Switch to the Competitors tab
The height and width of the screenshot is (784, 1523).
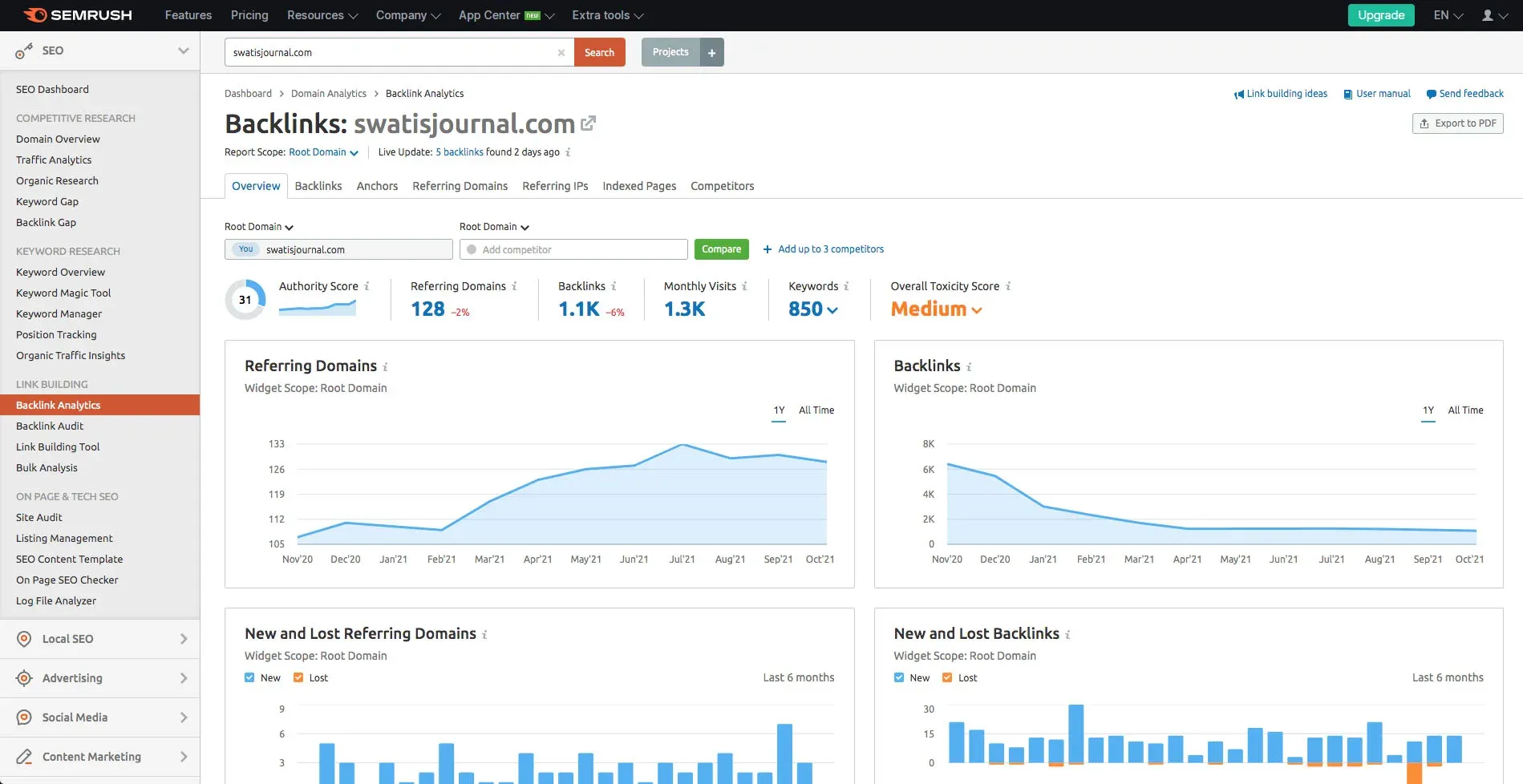(723, 186)
